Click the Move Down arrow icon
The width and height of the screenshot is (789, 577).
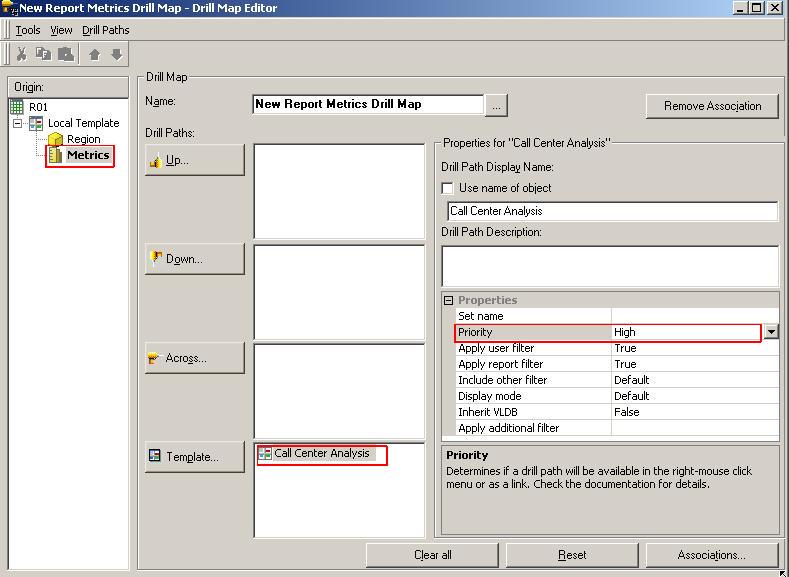117,54
